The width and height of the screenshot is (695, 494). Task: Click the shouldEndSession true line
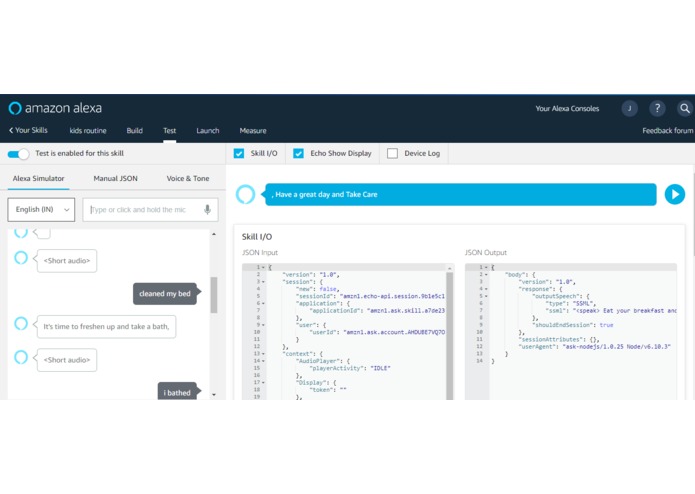click(573, 325)
